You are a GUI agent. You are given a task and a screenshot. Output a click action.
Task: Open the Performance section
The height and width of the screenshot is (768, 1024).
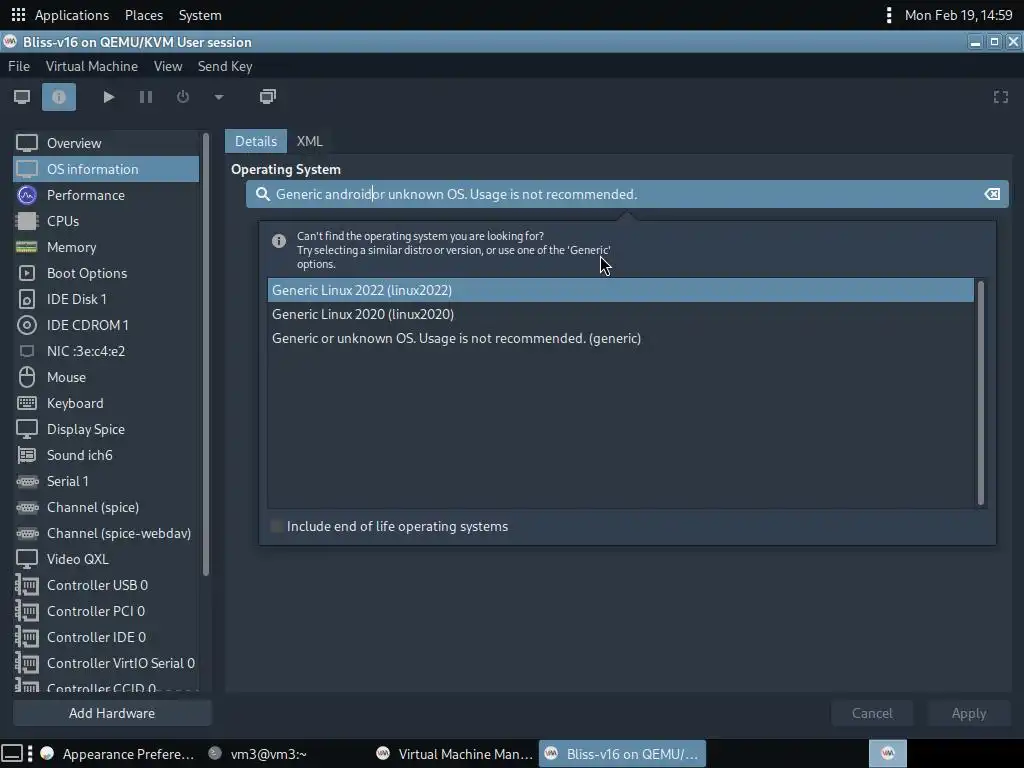pyautogui.click(x=106, y=195)
